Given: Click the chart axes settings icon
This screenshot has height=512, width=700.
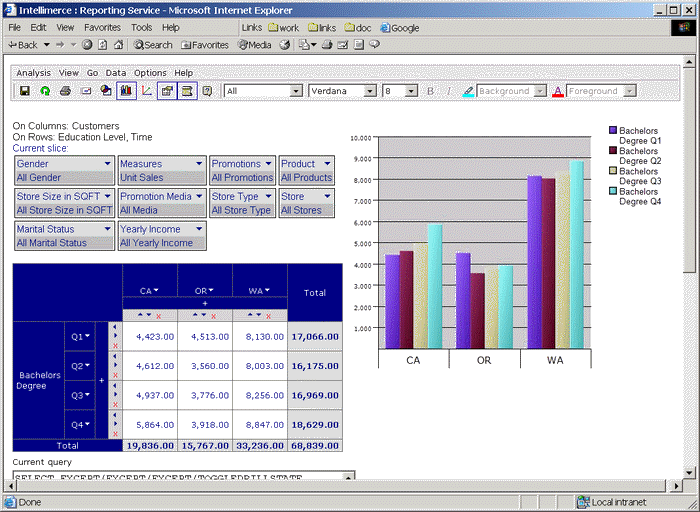Looking at the screenshot, I should tap(146, 91).
